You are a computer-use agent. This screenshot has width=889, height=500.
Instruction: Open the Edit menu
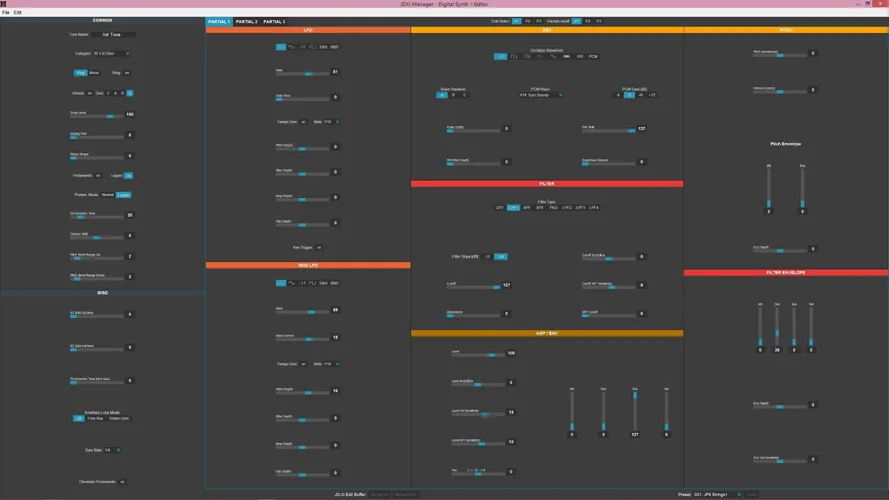pos(18,12)
